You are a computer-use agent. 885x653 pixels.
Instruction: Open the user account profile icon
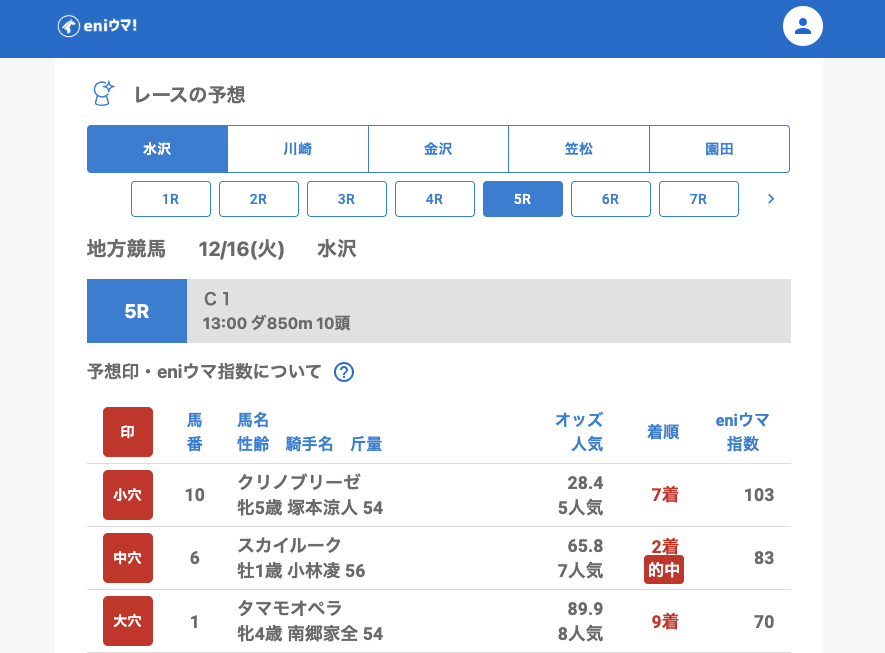(802, 26)
